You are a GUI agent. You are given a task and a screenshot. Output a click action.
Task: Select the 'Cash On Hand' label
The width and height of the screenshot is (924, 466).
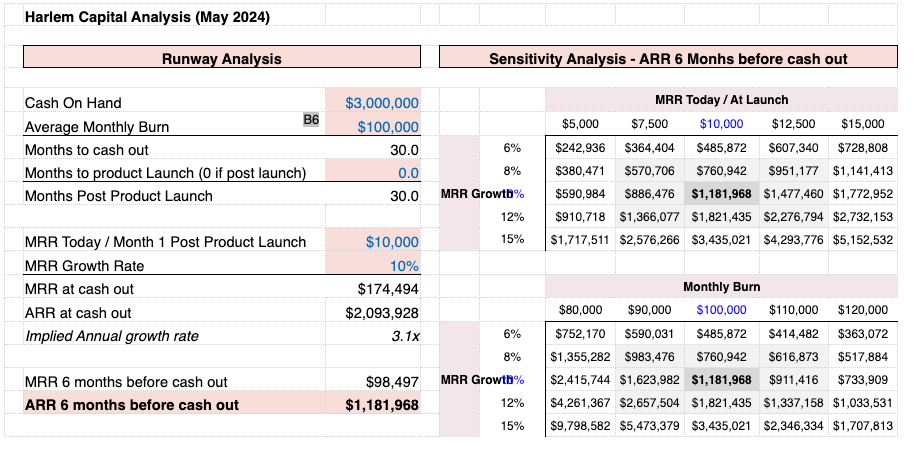pos(73,103)
